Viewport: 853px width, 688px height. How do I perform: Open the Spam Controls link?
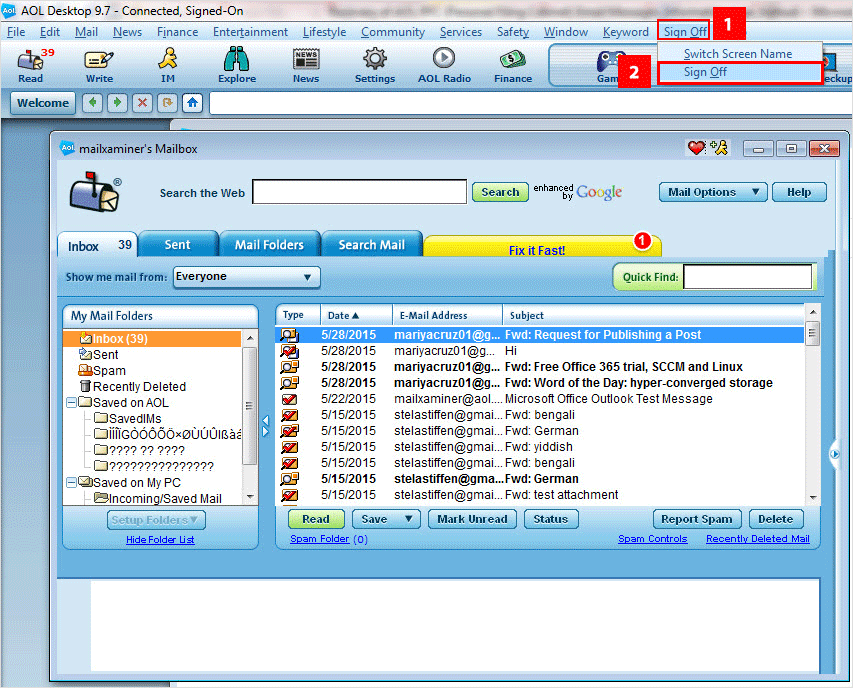coord(652,538)
